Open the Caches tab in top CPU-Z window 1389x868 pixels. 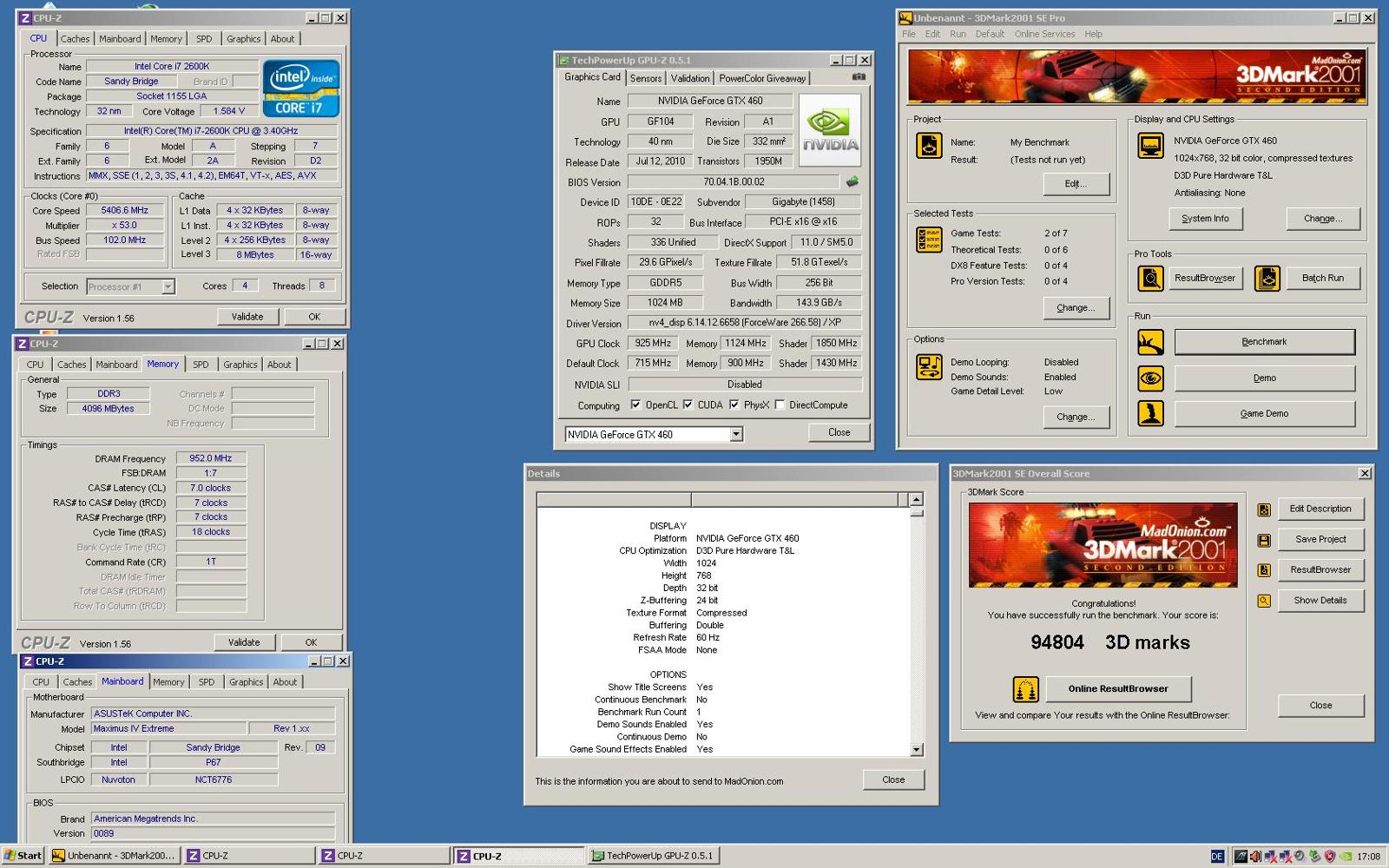tap(75, 39)
